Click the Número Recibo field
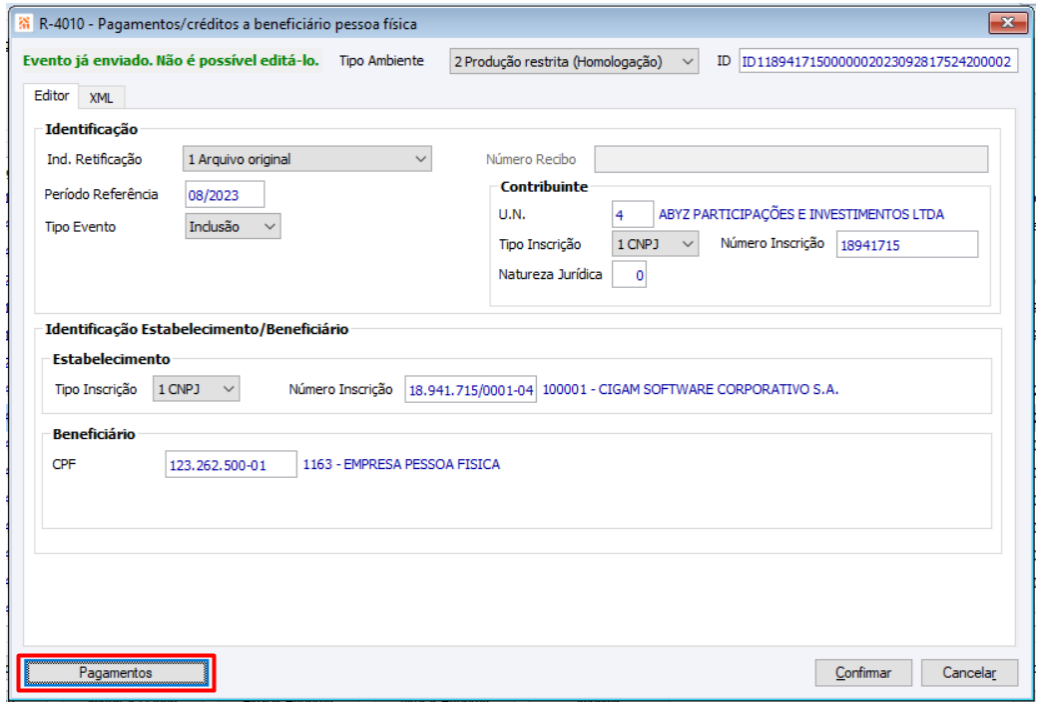Screen dimensions: 1042x711 click(x=791, y=159)
